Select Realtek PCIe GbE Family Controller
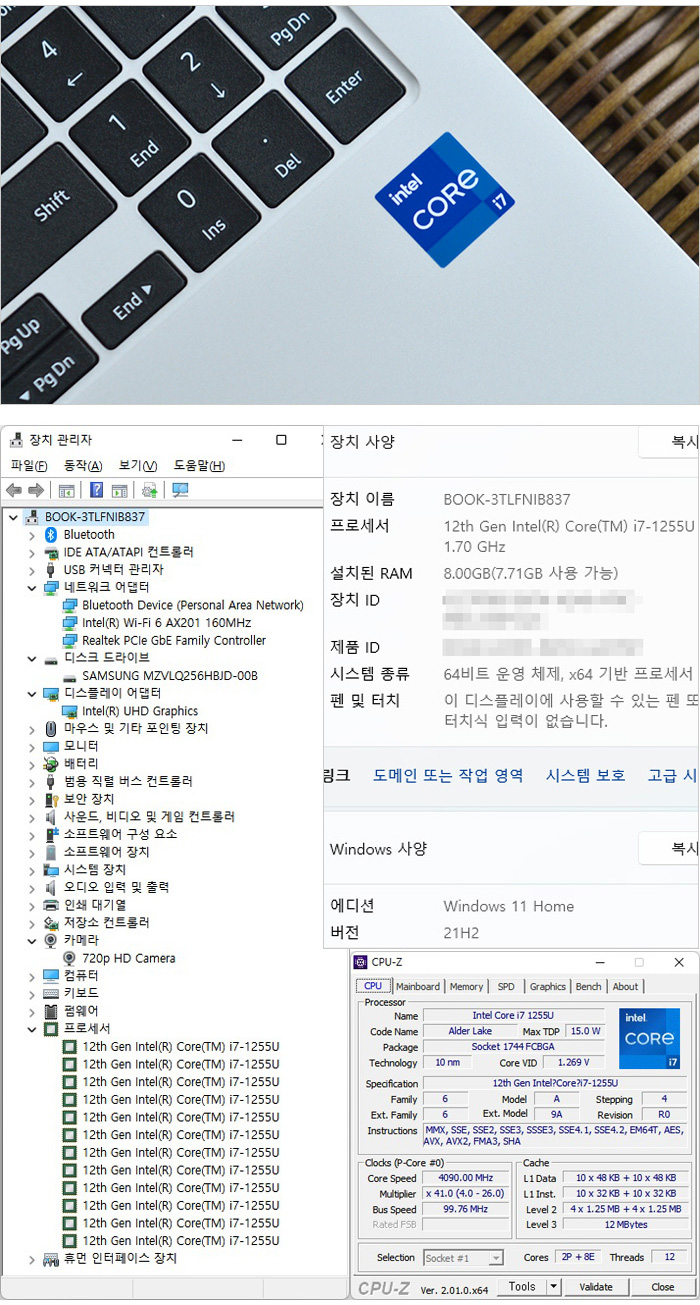The width and height of the screenshot is (700, 1305). click(x=174, y=640)
